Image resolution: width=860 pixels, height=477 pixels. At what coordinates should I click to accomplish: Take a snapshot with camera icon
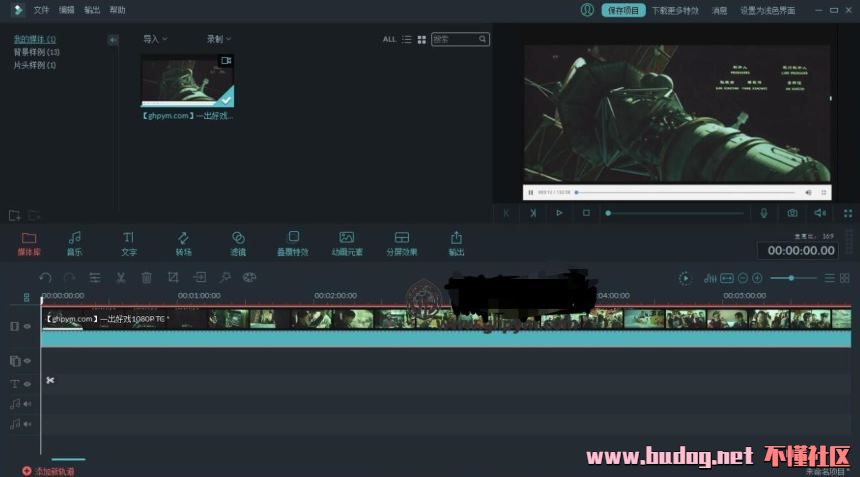tap(793, 213)
